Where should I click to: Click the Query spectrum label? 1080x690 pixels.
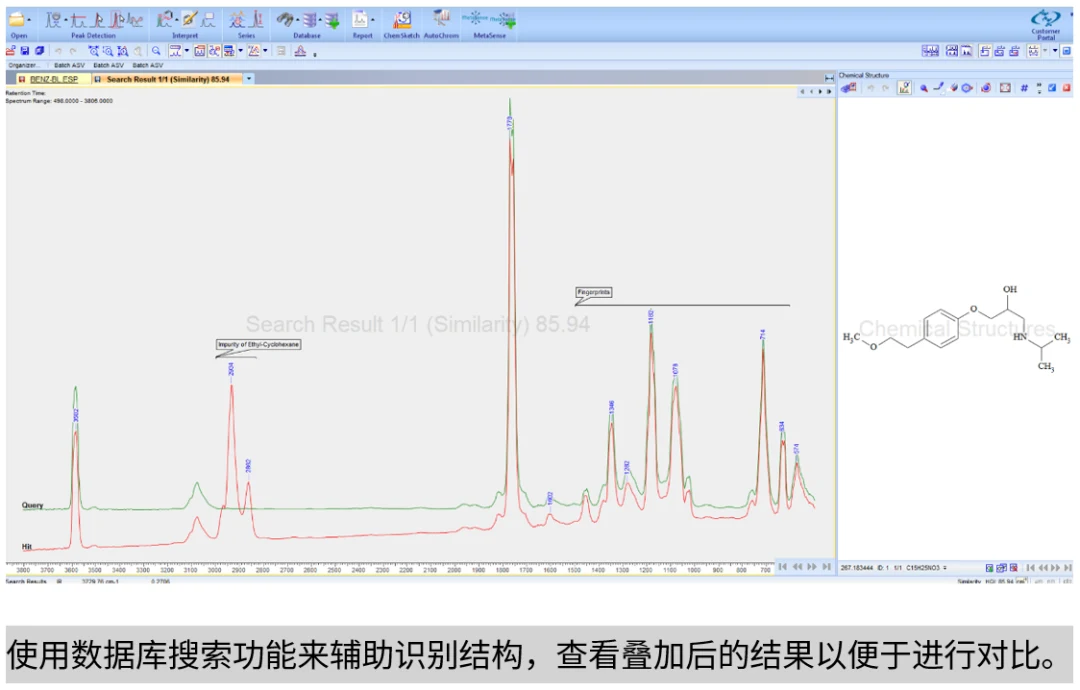point(32,505)
